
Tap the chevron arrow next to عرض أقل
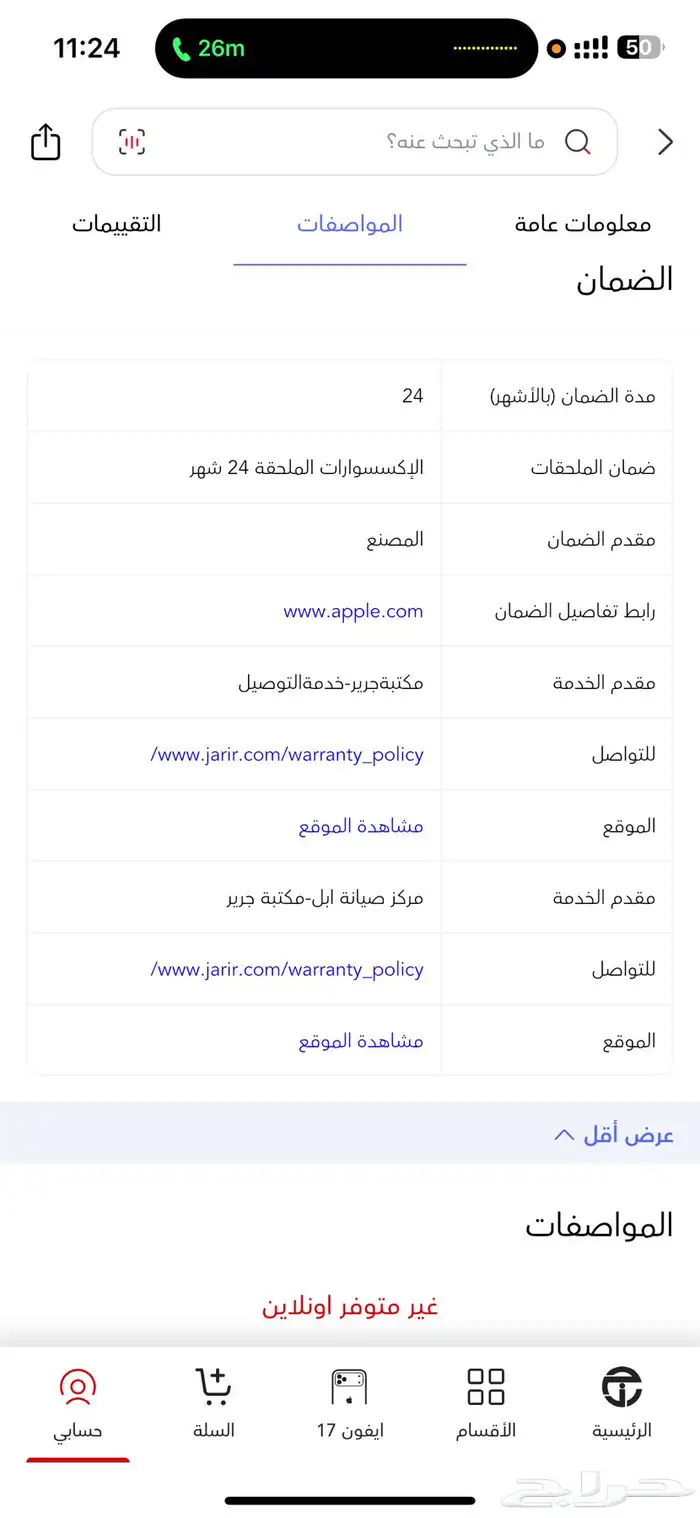click(x=563, y=1133)
